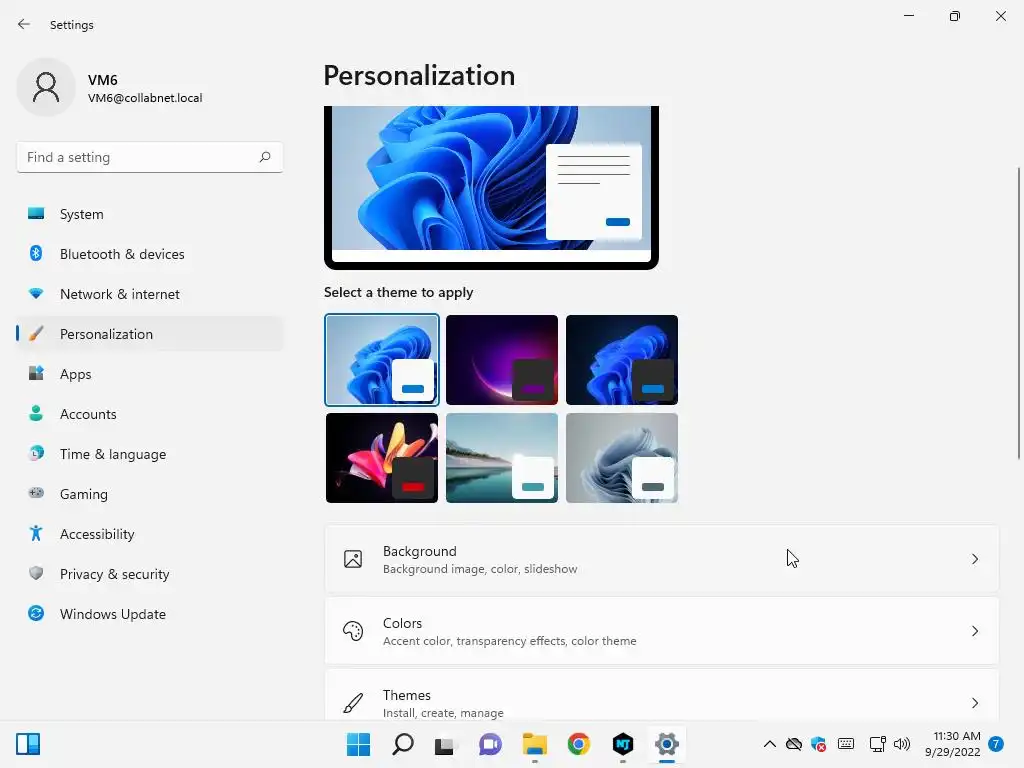Screen dimensions: 1024x768
Task: Click the System monitor icon in sidebar
Action: pyautogui.click(x=36, y=214)
